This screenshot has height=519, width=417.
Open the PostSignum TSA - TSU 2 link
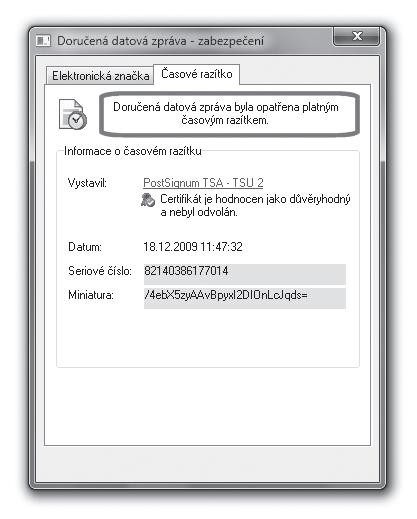(203, 183)
